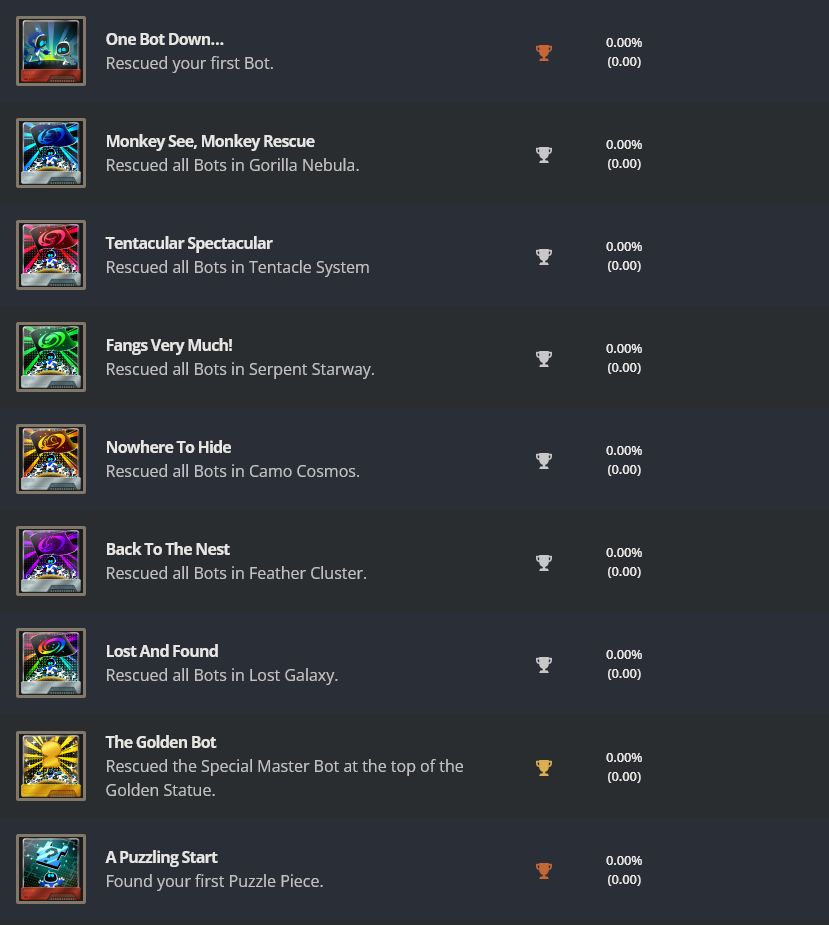This screenshot has width=829, height=925.
Task: Click the Lost And Found trophy title
Action: (x=162, y=651)
